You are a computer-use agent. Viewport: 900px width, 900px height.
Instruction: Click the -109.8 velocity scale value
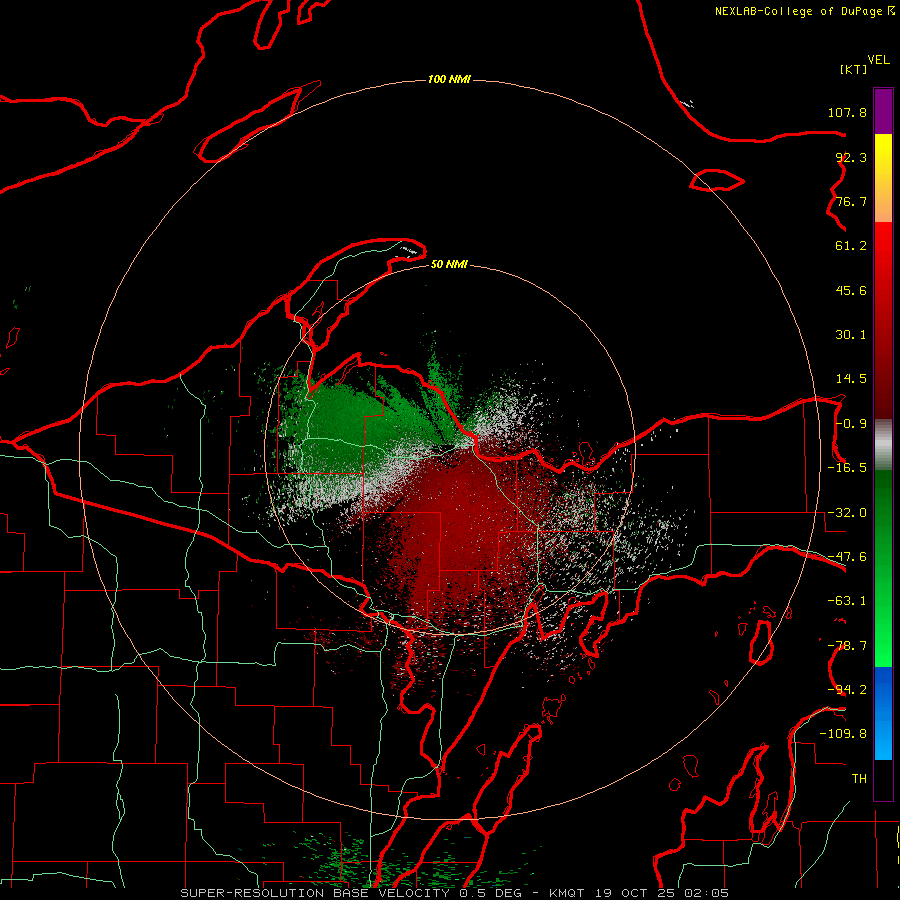(x=843, y=734)
